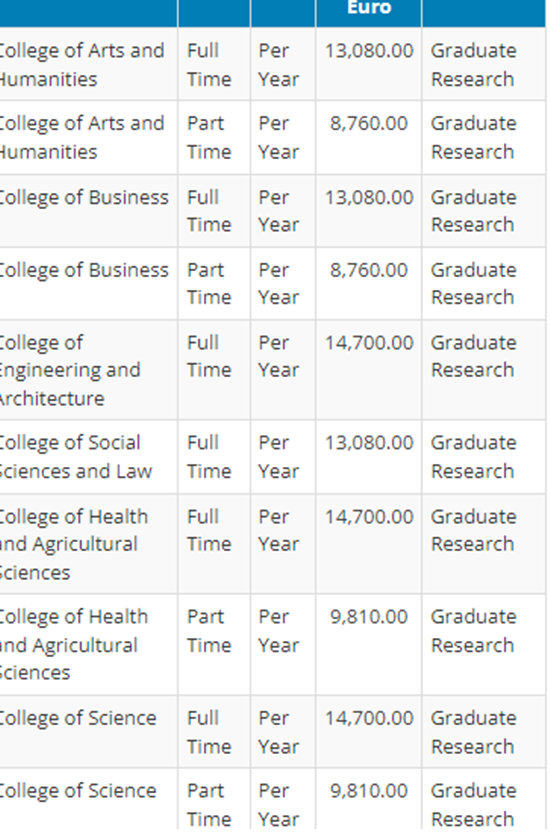Select the 8,760.00 fee for College of Business
550x840 pixels.
click(x=369, y=271)
